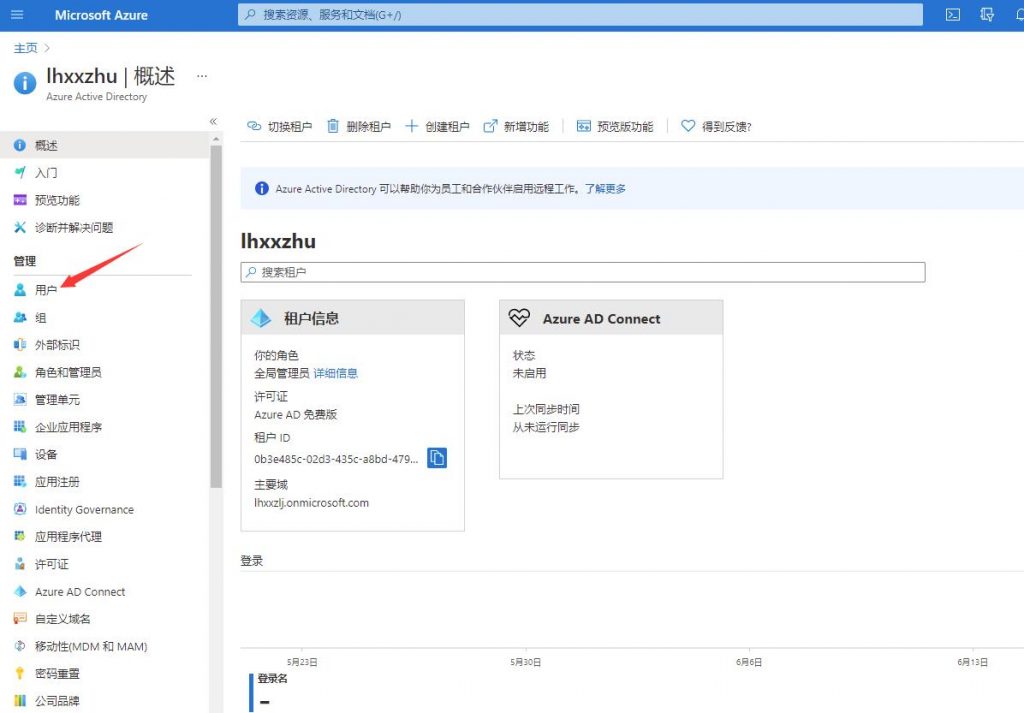The image size is (1024, 713).
Task: Focus the 搜索租户 search box
Action: coord(583,272)
